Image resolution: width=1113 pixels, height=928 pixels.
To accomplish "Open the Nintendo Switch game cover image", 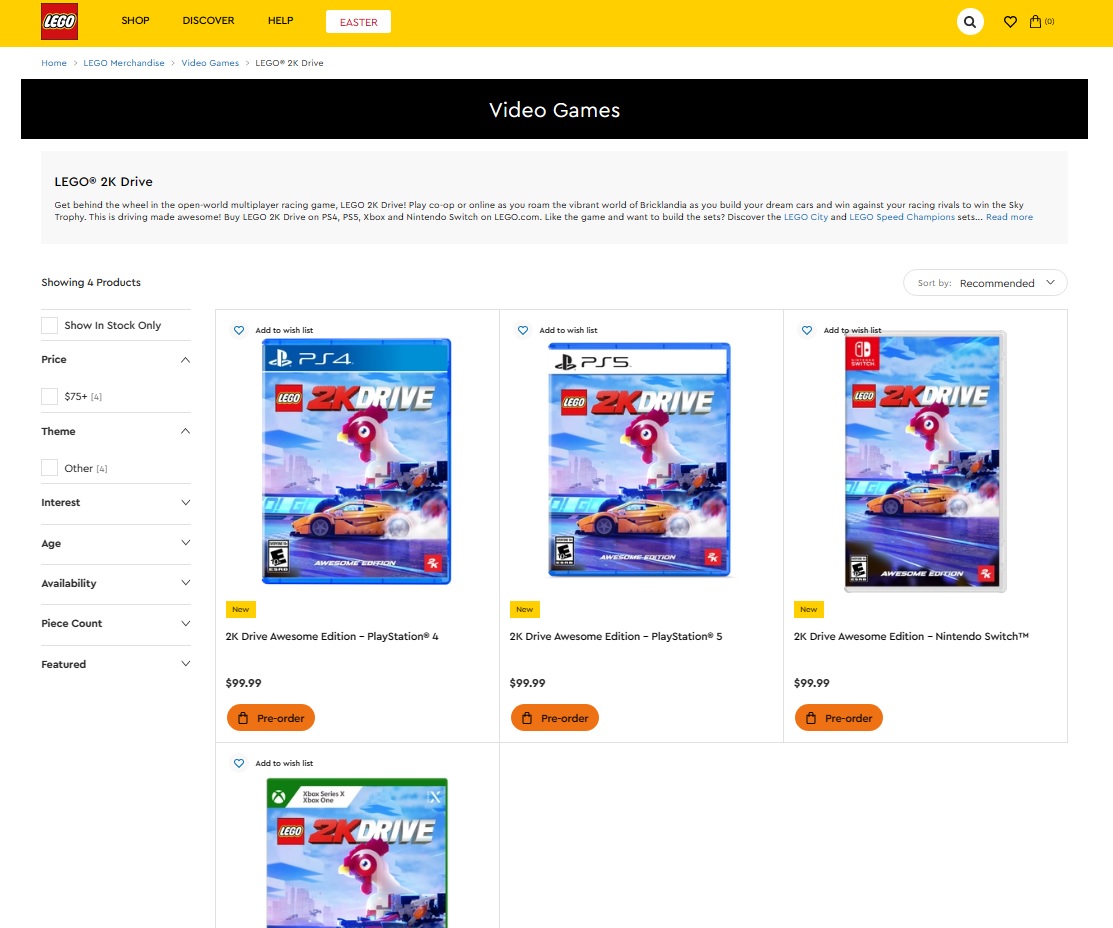I will 925,462.
